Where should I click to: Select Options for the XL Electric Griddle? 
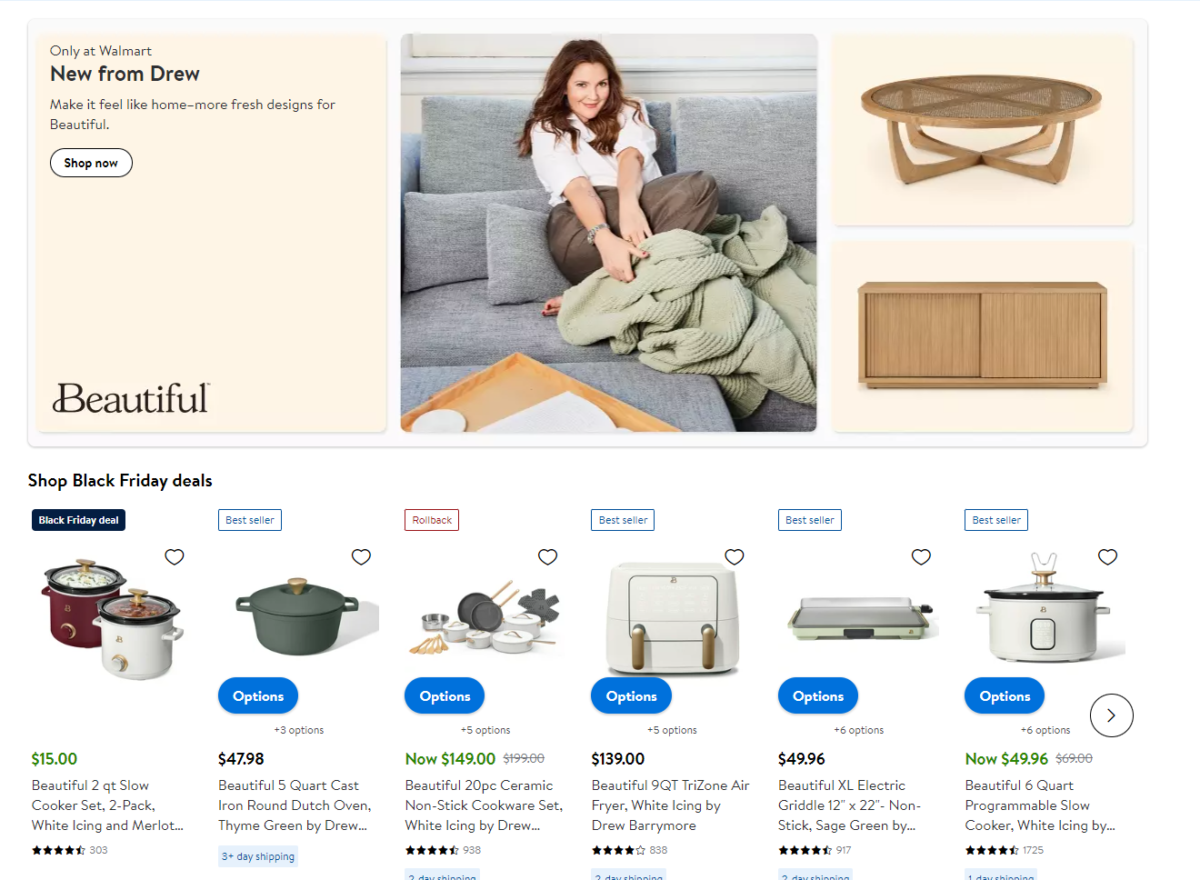pos(818,696)
